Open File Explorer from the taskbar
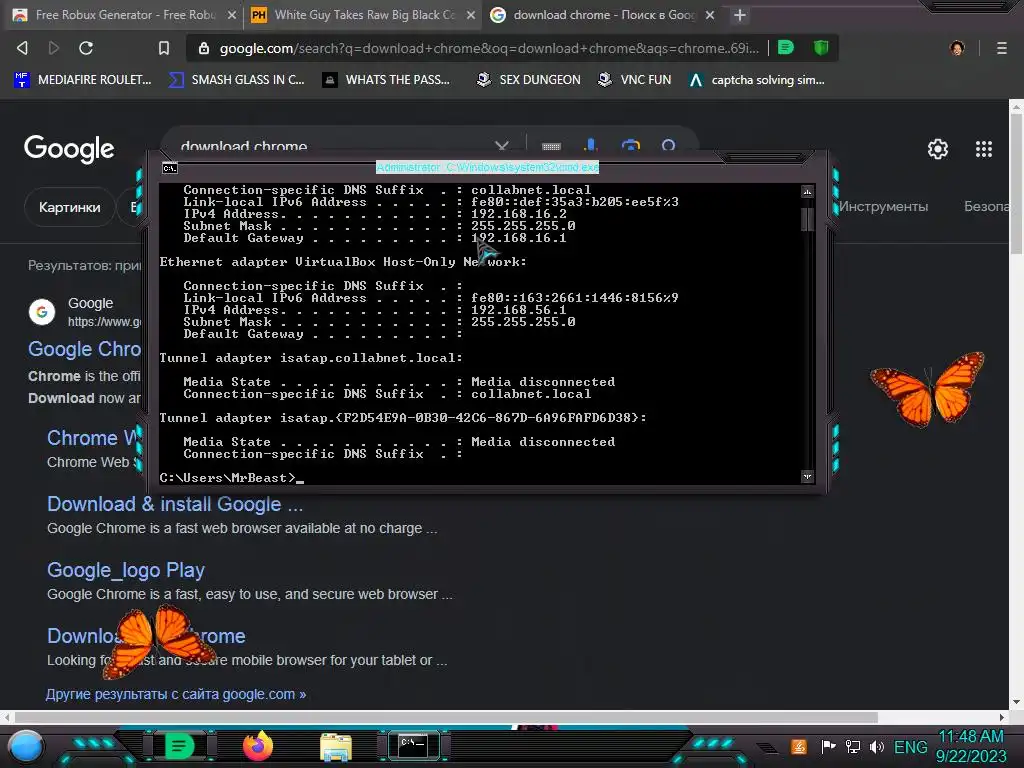This screenshot has width=1024, height=768. (336, 746)
